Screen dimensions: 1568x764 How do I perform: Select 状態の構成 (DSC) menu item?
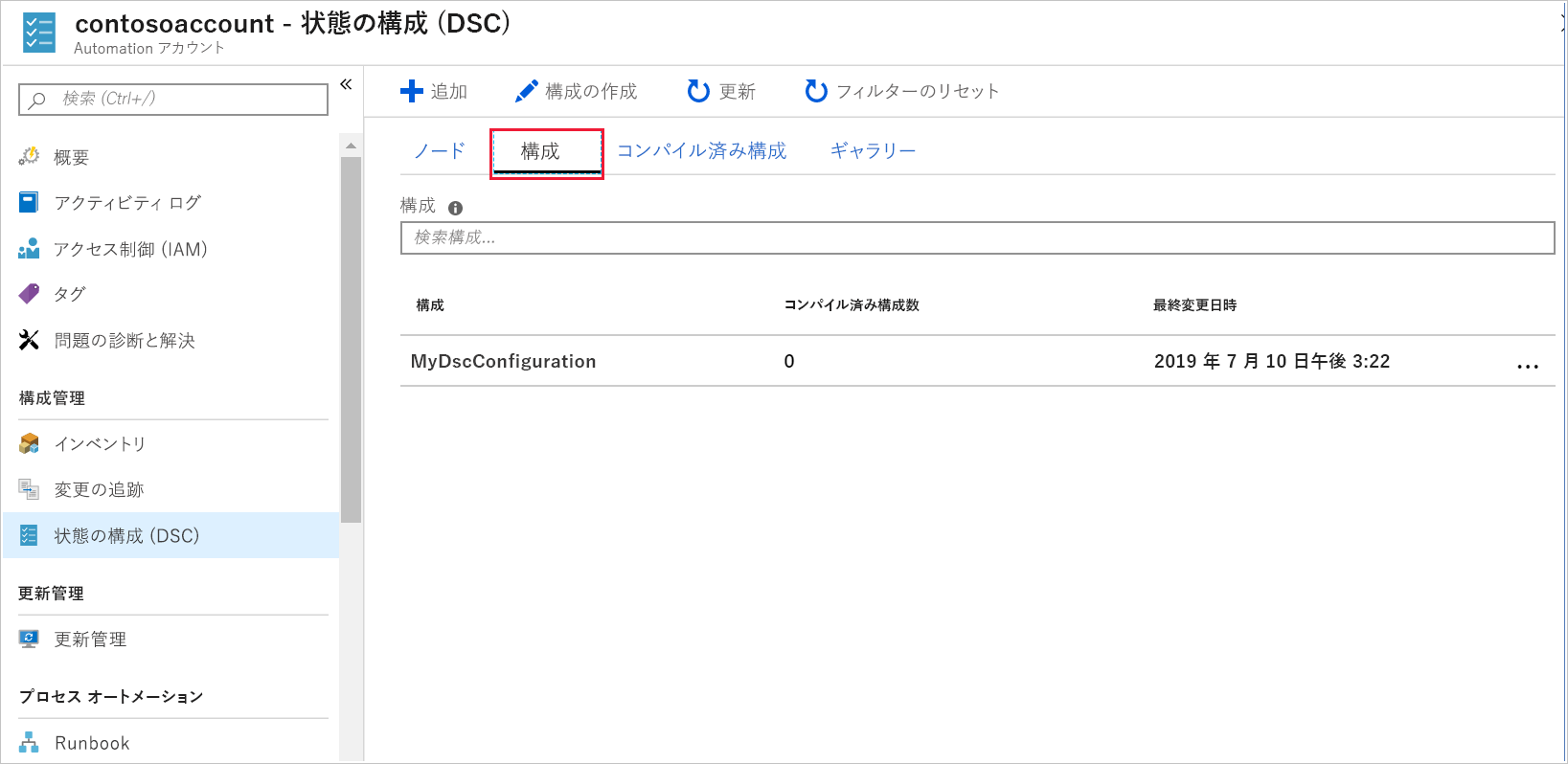coord(172,535)
